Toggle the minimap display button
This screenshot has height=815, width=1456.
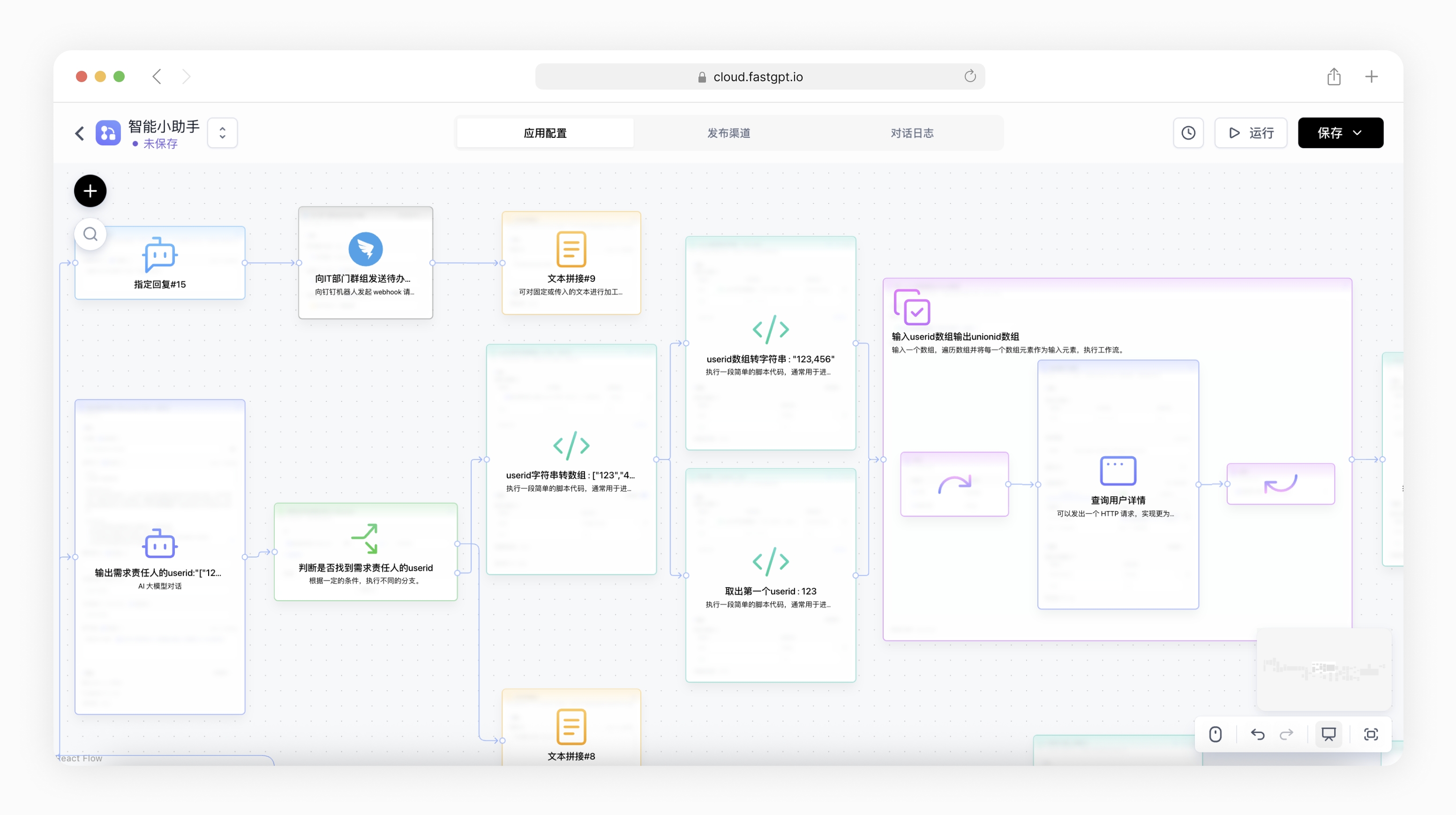(1328, 734)
